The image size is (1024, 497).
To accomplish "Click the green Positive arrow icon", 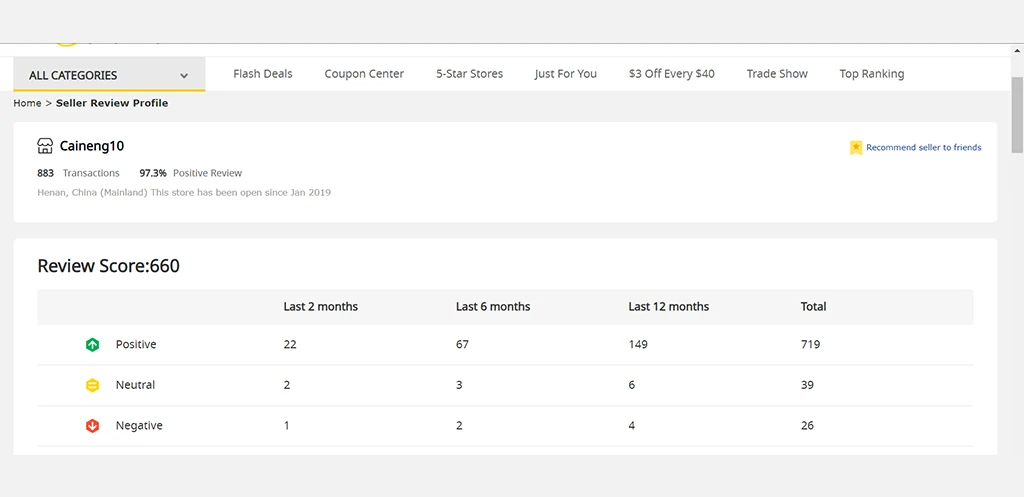I will point(93,345).
